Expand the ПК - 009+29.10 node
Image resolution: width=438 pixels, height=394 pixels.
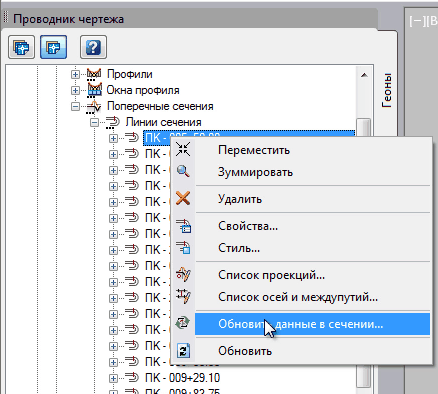113,378
